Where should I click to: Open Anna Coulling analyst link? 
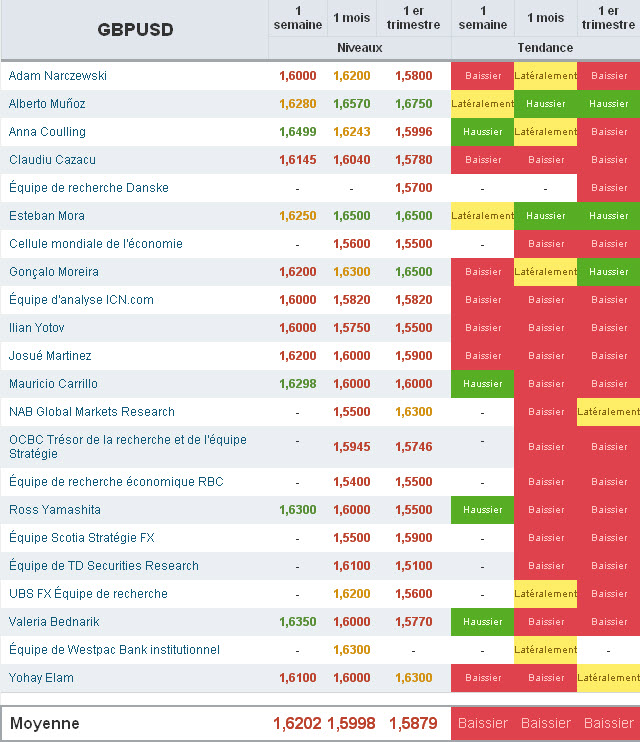(x=47, y=132)
